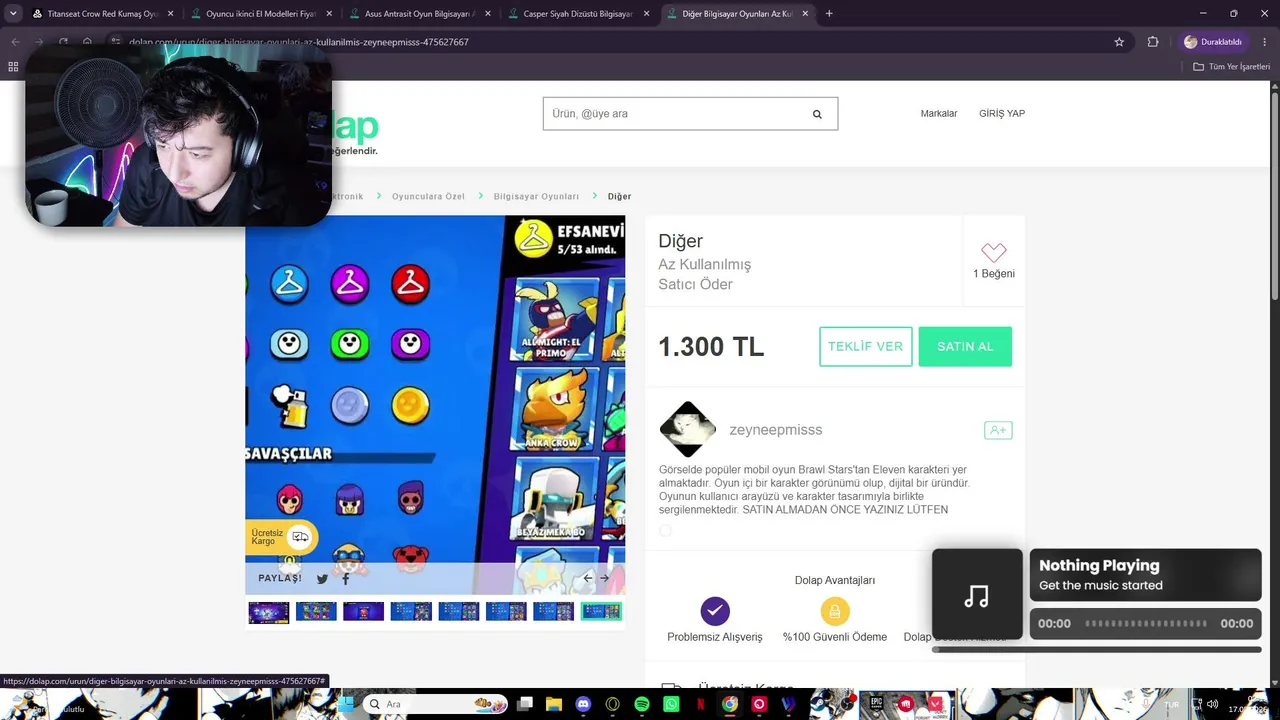The width and height of the screenshot is (1280, 720).
Task: Open Discord from the taskbar
Action: (584, 704)
